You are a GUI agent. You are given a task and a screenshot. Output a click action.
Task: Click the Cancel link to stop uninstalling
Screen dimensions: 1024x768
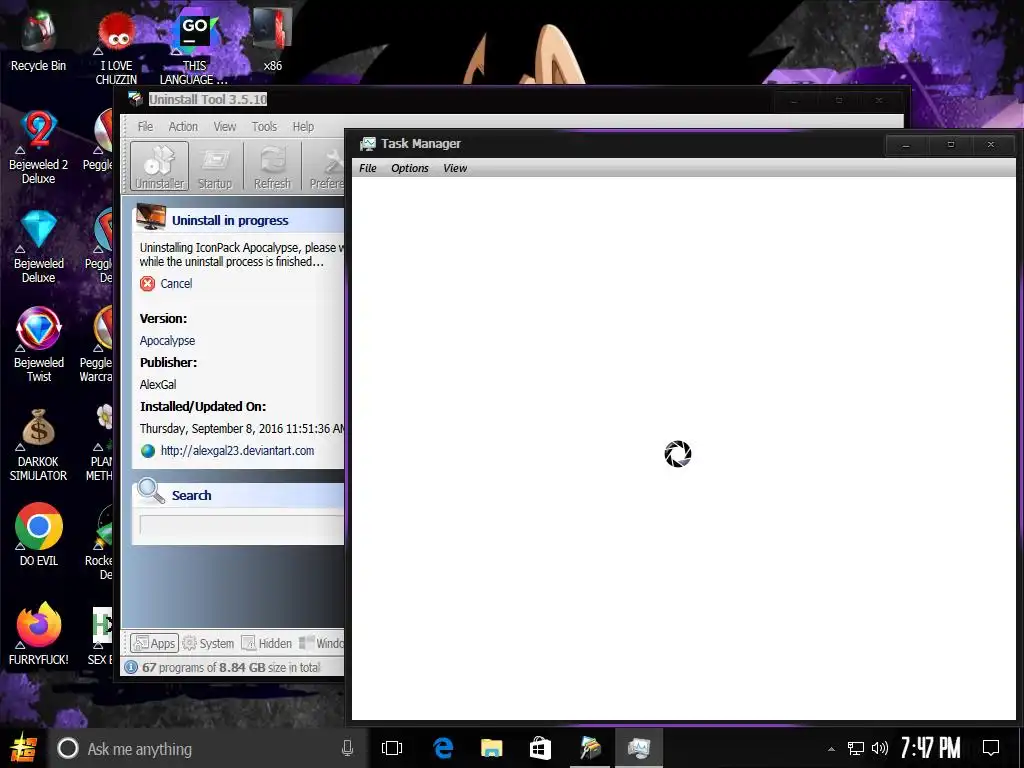176,283
